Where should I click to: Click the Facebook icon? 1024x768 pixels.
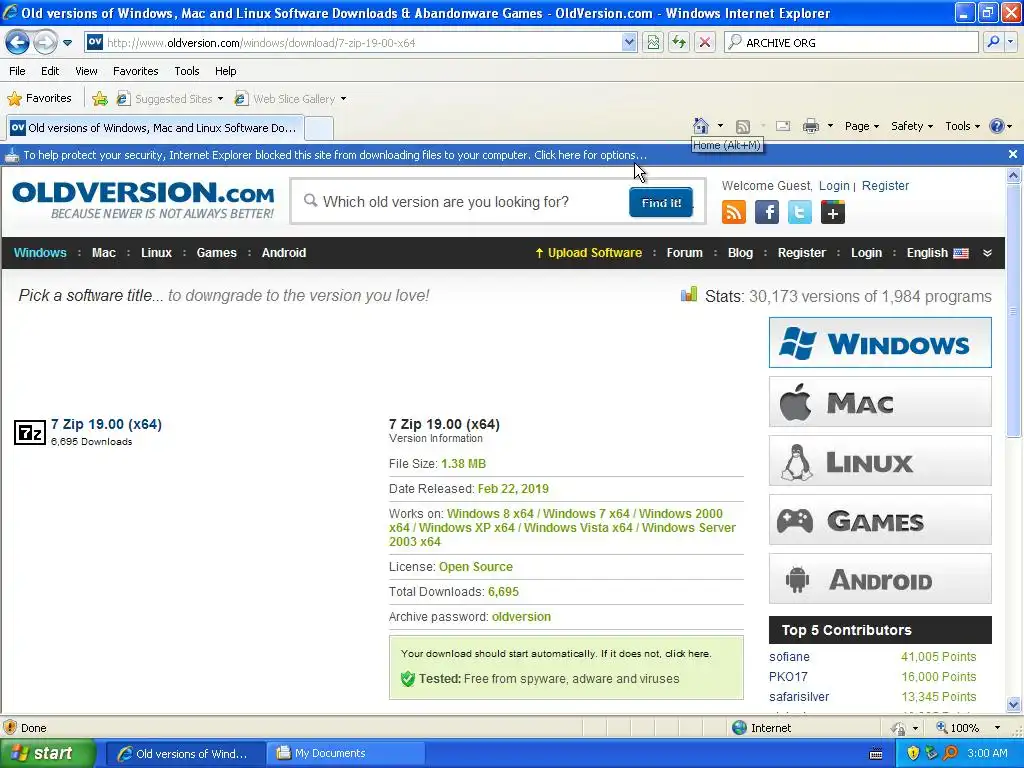[x=767, y=212]
